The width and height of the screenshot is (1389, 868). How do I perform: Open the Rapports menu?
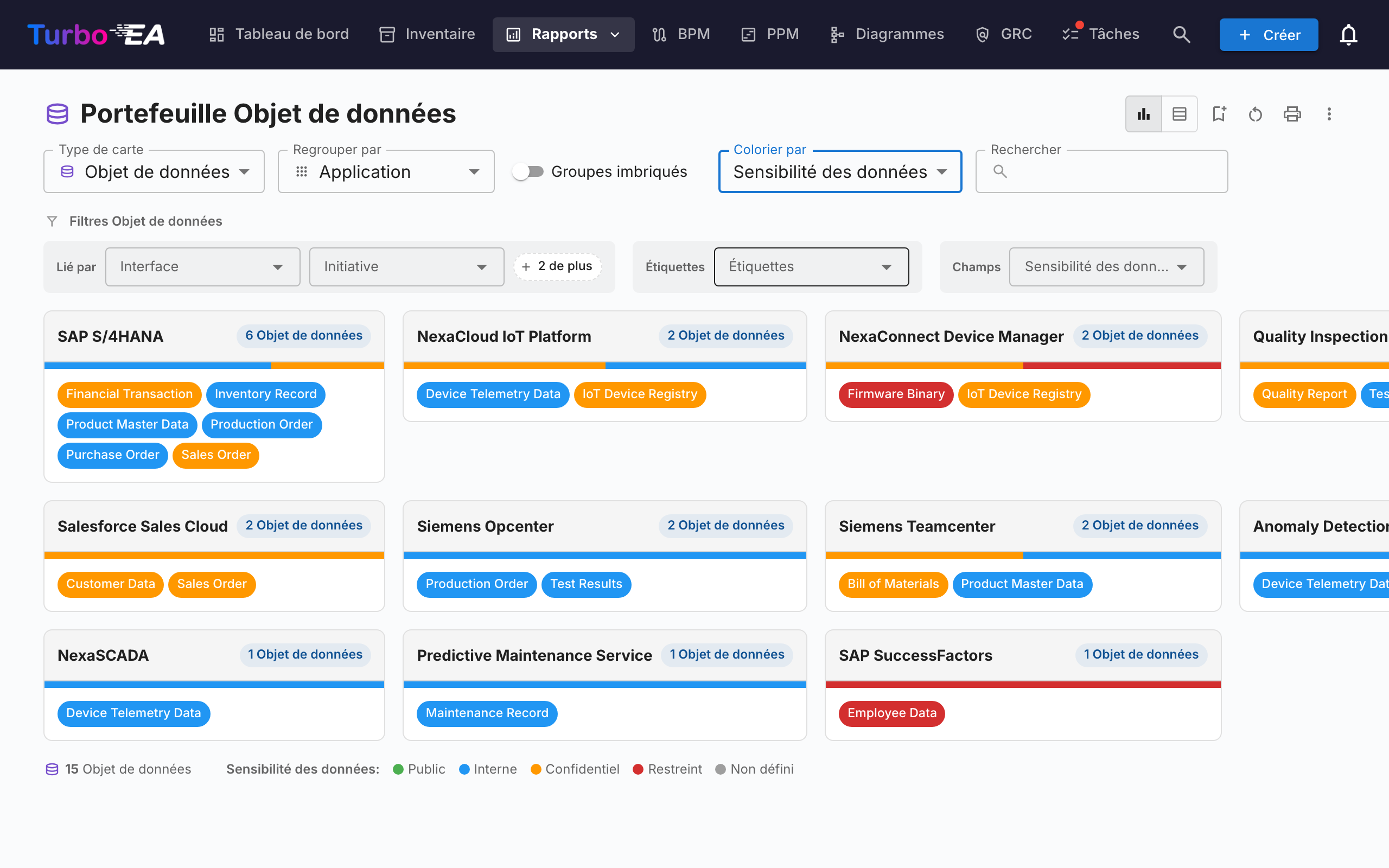pos(563,34)
